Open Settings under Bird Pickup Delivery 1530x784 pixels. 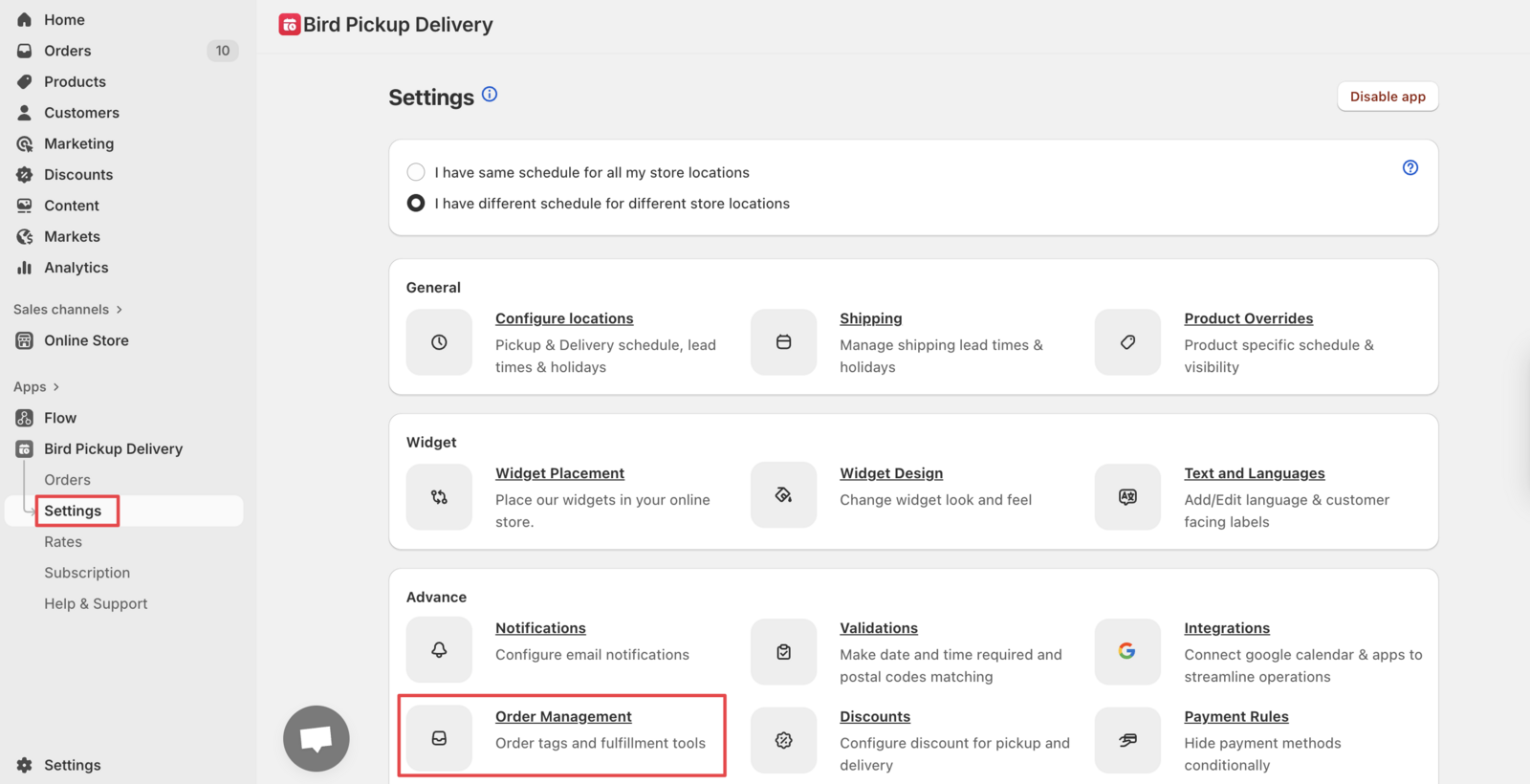point(73,511)
